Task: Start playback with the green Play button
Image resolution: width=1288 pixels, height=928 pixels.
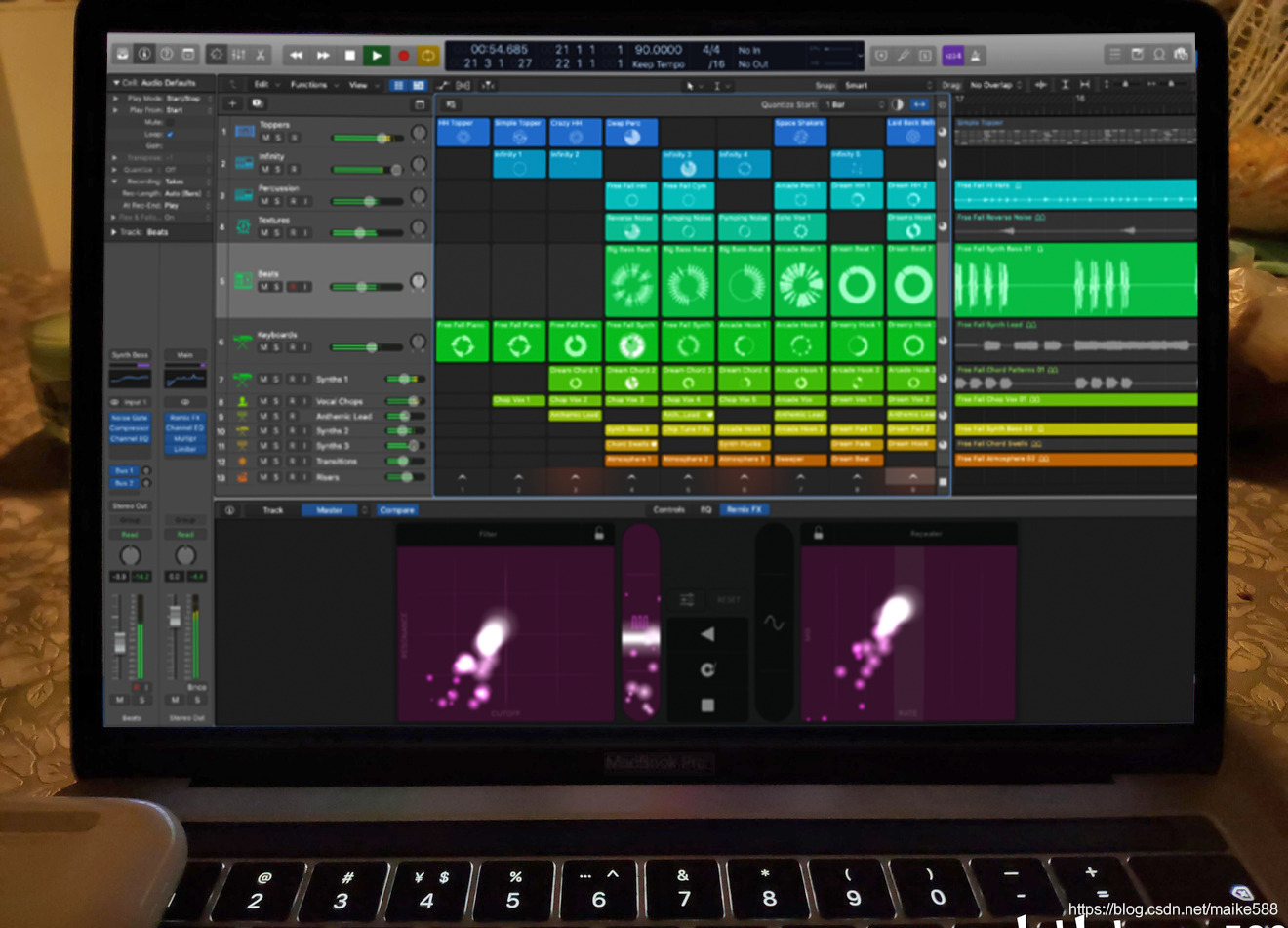Action: [377, 56]
